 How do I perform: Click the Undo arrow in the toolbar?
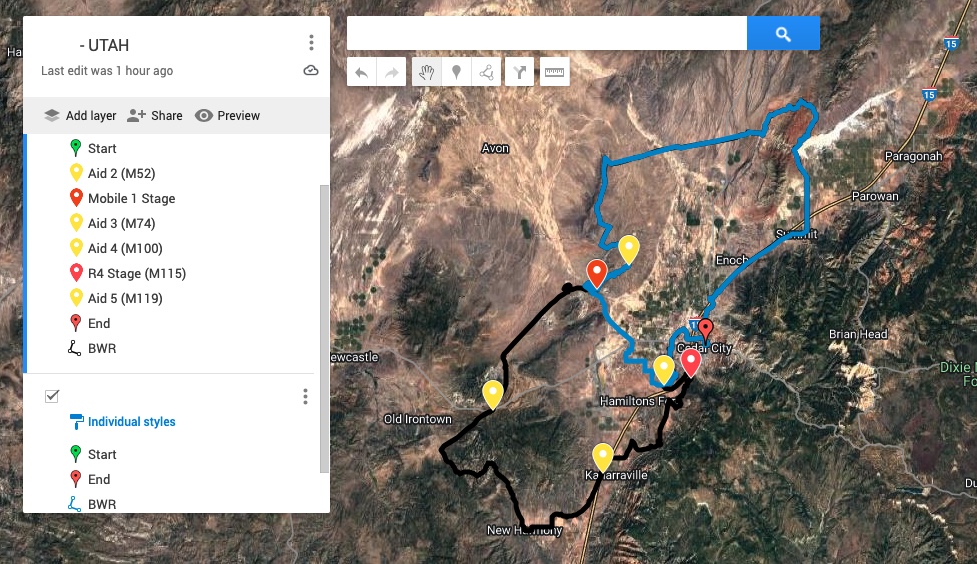coord(361,72)
